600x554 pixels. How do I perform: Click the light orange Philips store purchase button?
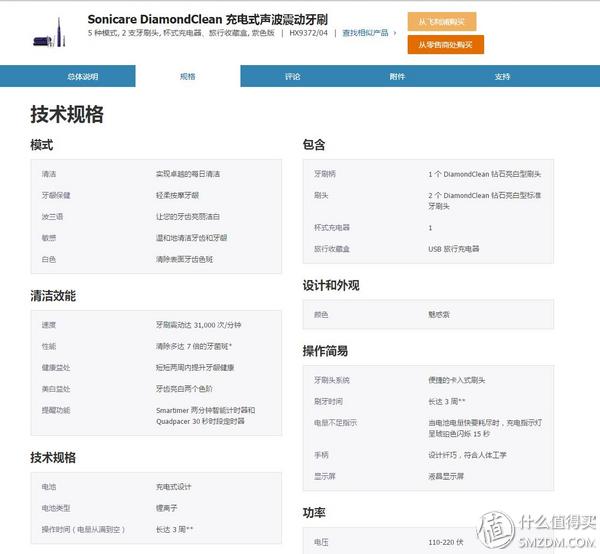[x=442, y=21]
